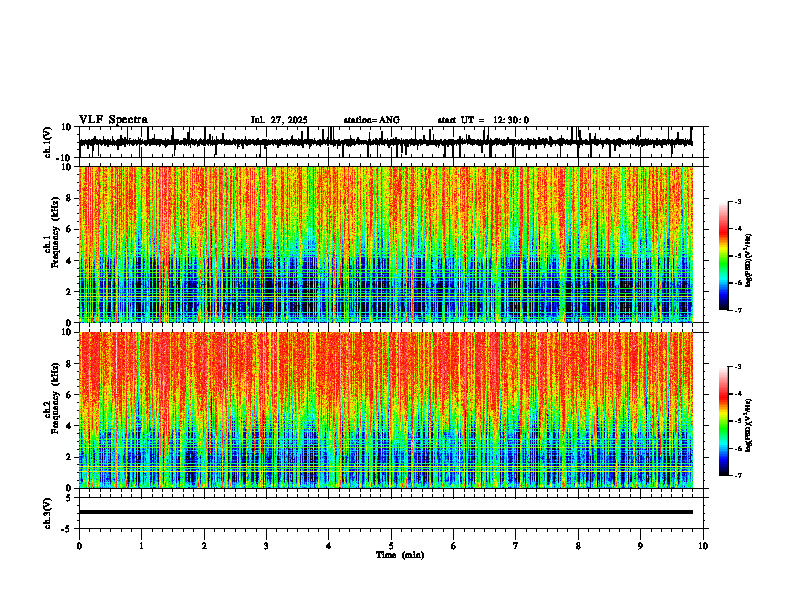Click the time axis tick label "4"
The width and height of the screenshot is (792, 612).
[x=329, y=546]
